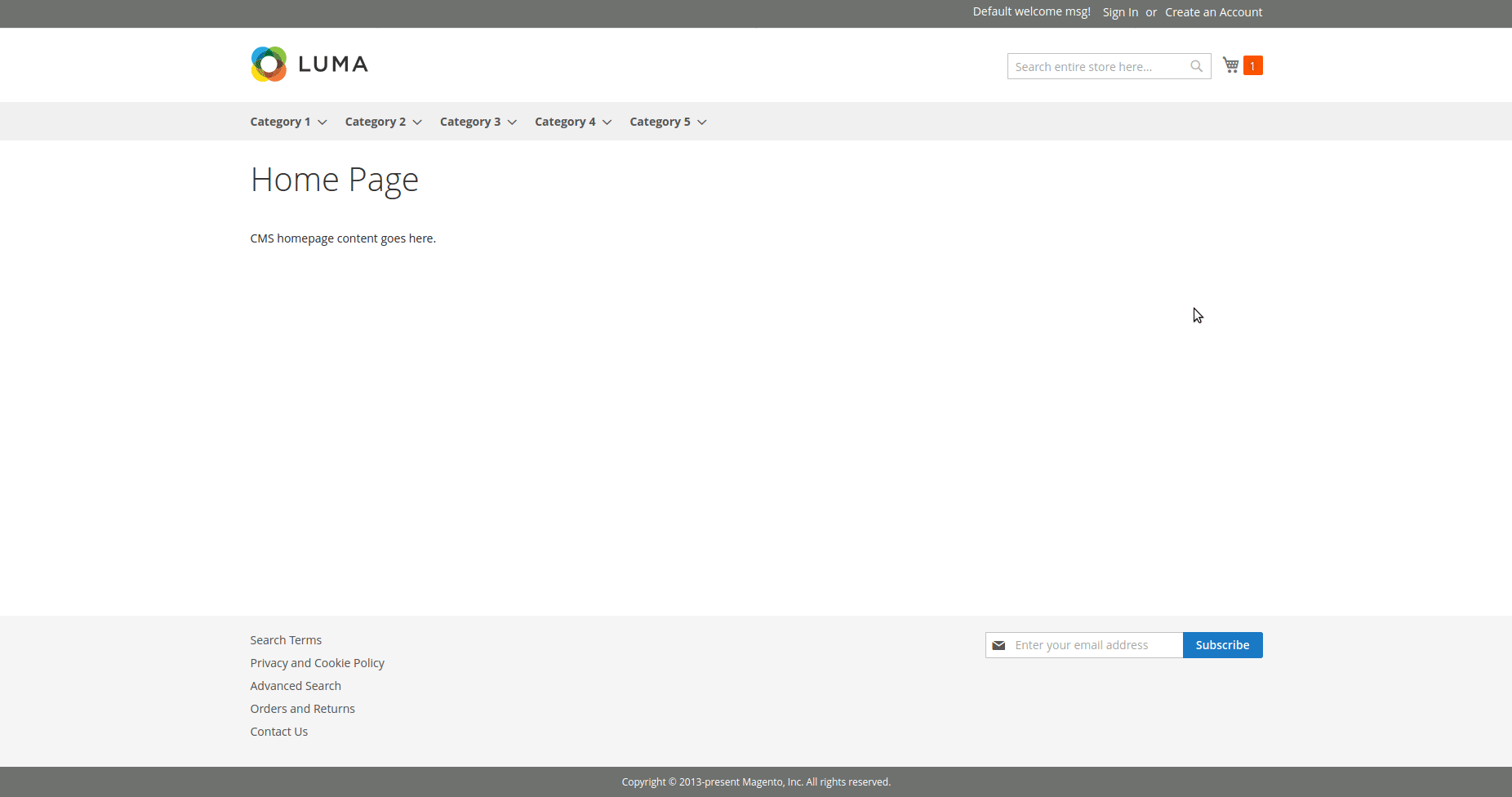Click the 'Default welcome msg!' text
1512x797 pixels.
point(1031,11)
